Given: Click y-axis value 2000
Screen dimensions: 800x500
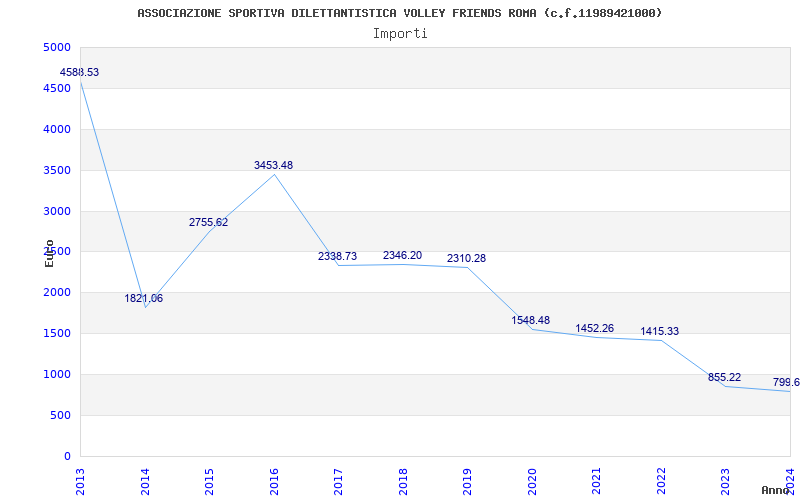Looking at the screenshot, I should coord(57,293).
